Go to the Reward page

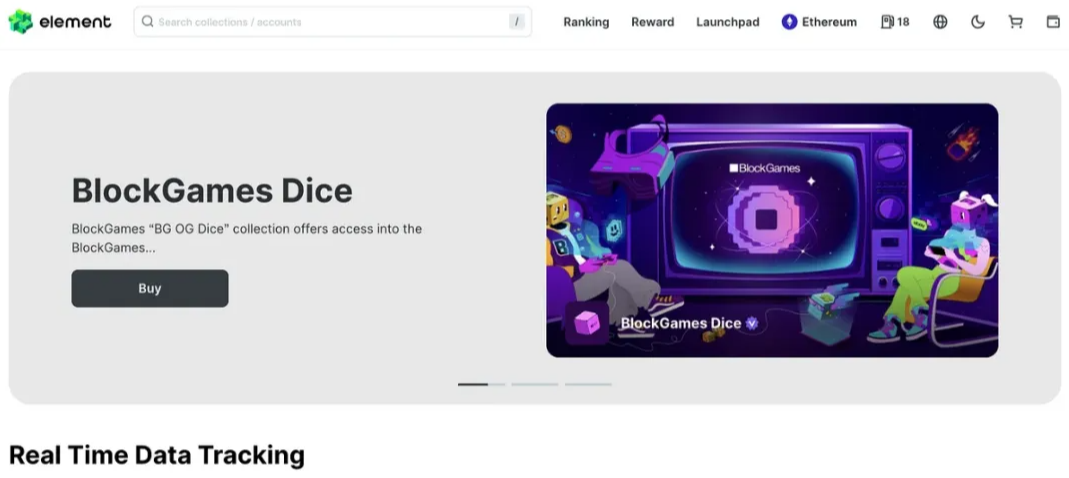pyautogui.click(x=652, y=22)
